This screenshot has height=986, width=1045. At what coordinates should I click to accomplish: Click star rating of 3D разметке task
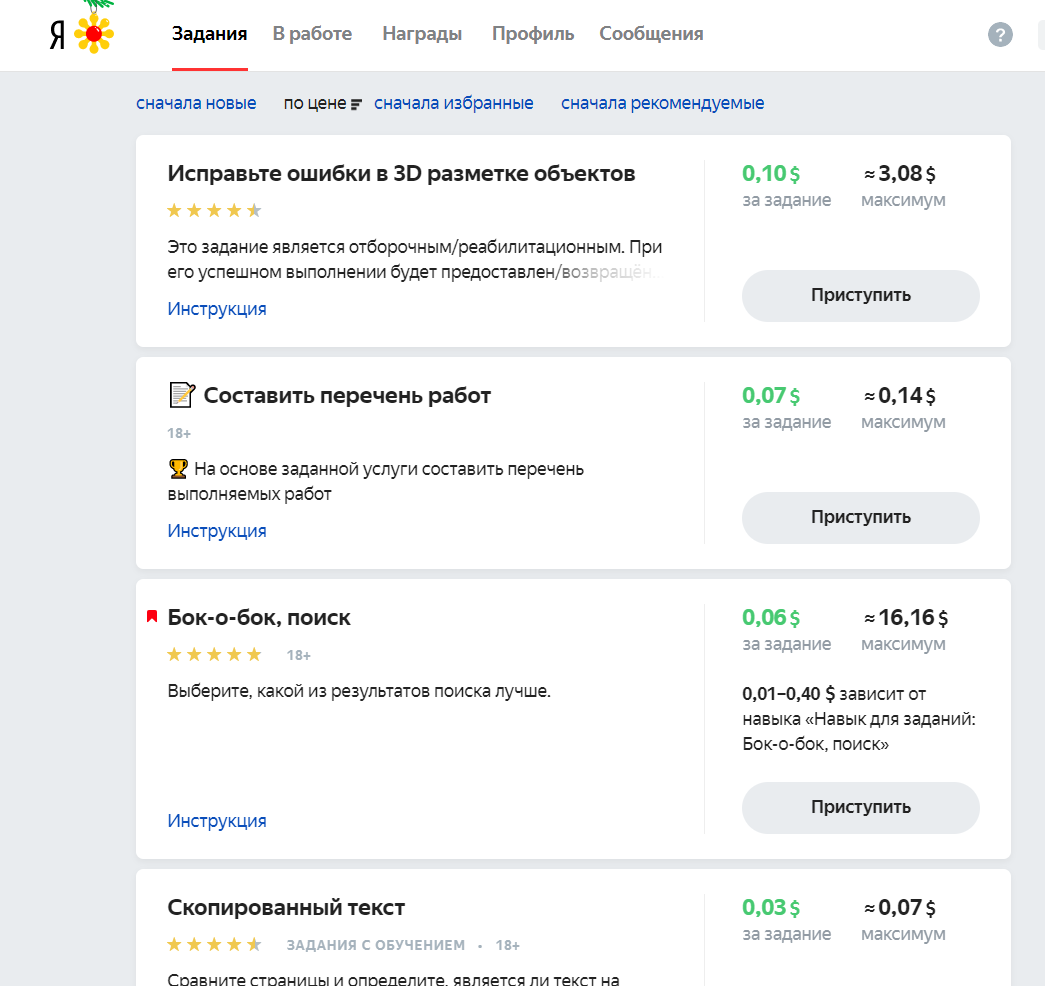[214, 210]
